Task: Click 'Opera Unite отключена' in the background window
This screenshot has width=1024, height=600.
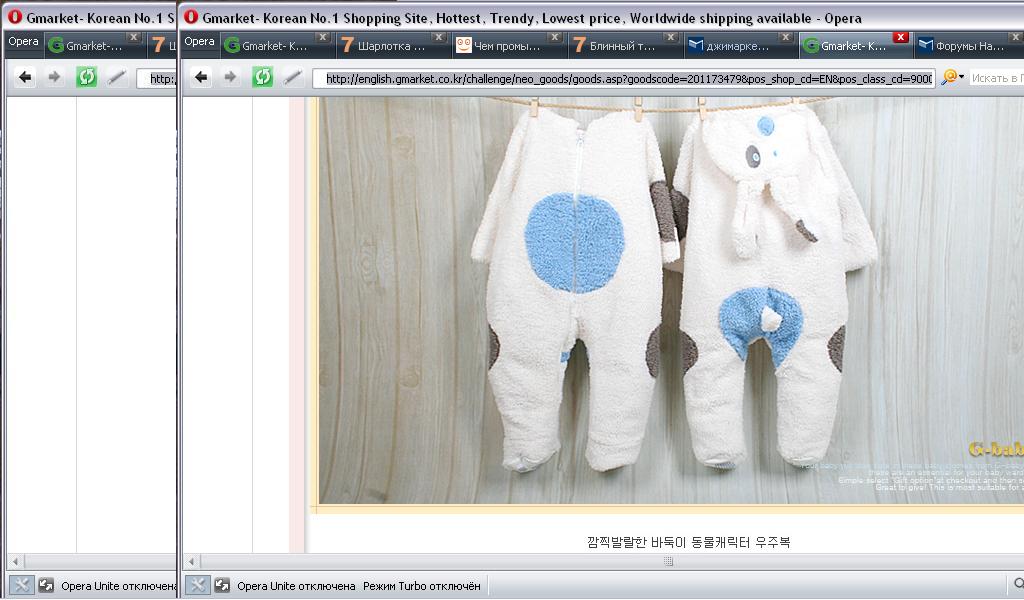Action: (119, 586)
